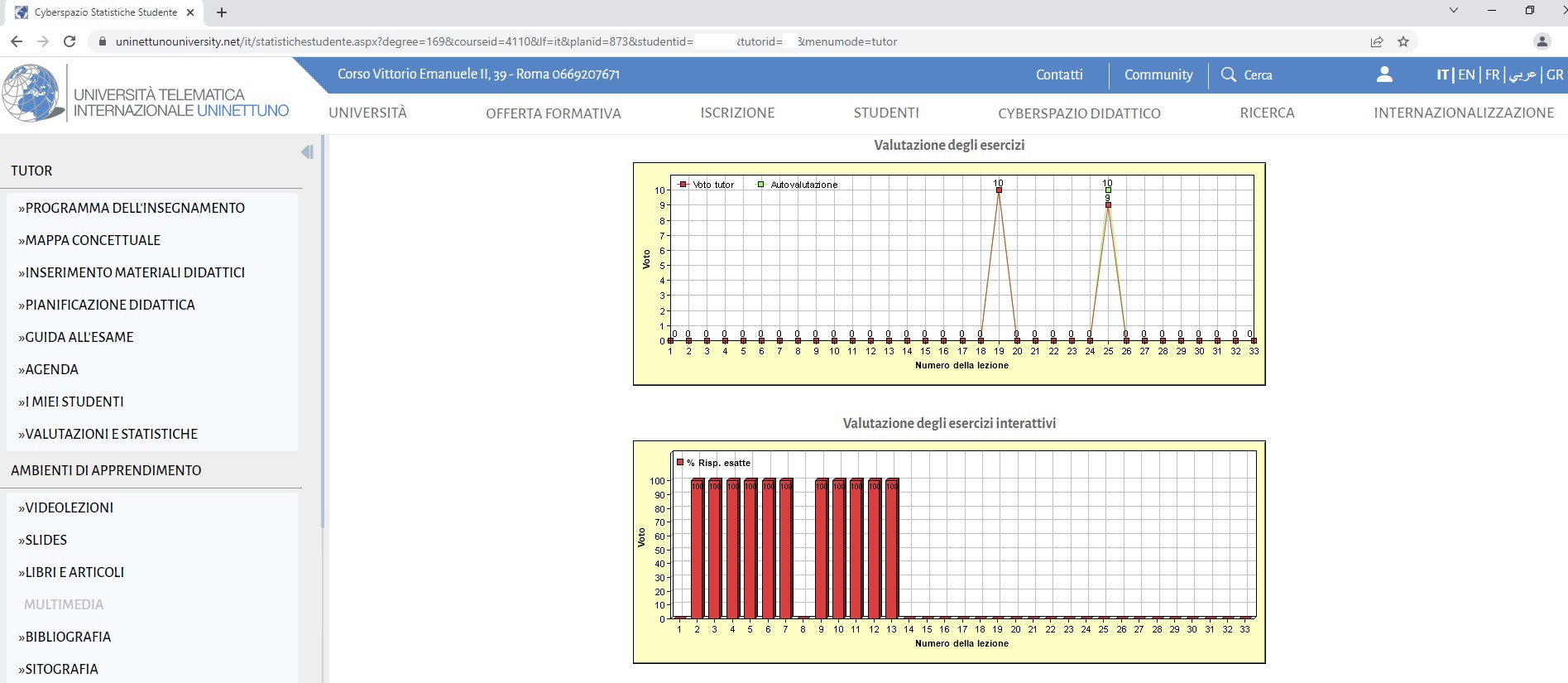Click the share page icon in address bar
The image size is (1568, 683).
click(1377, 41)
